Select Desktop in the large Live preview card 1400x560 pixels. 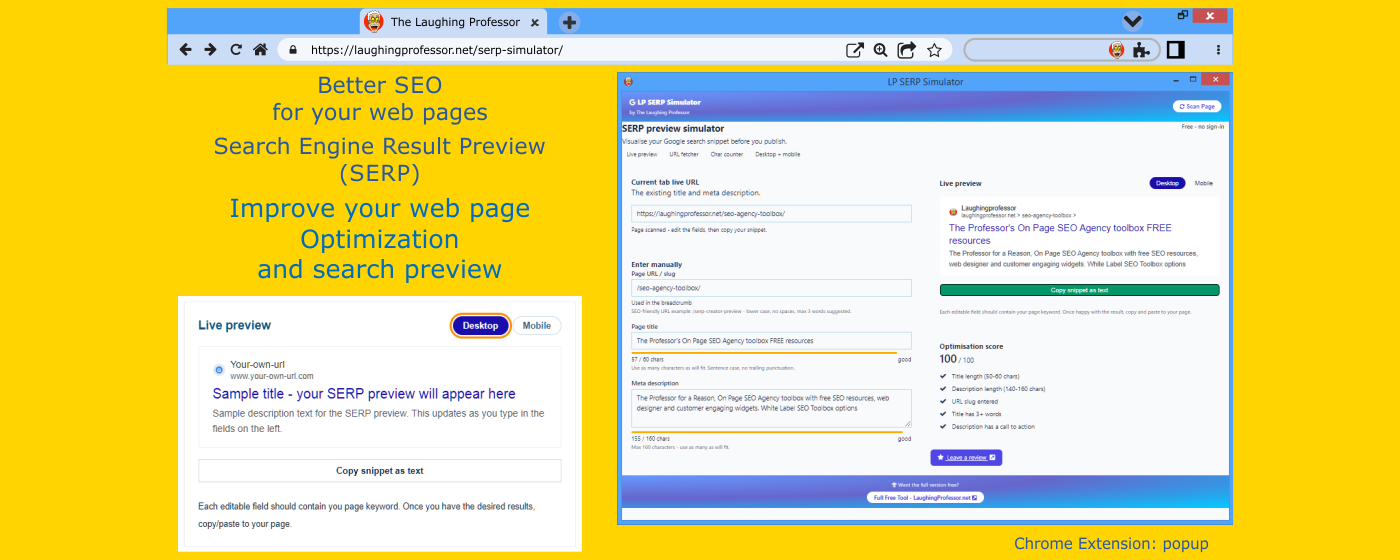click(480, 325)
